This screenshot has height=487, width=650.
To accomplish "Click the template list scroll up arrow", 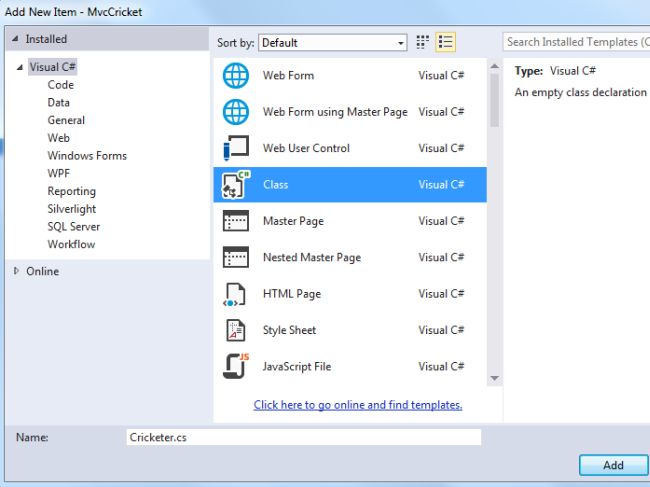I will [x=494, y=66].
